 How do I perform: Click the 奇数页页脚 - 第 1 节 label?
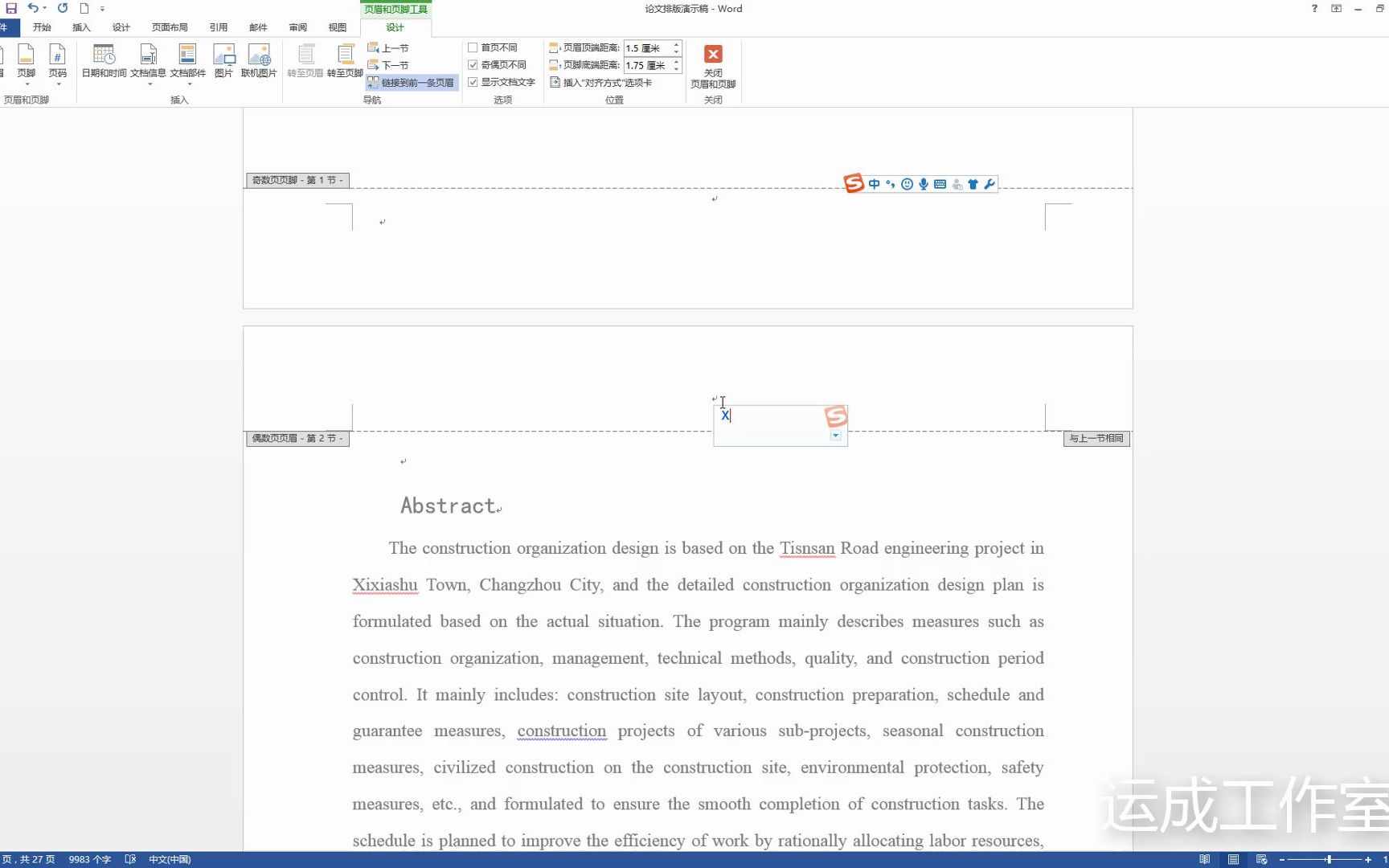pyautogui.click(x=297, y=180)
